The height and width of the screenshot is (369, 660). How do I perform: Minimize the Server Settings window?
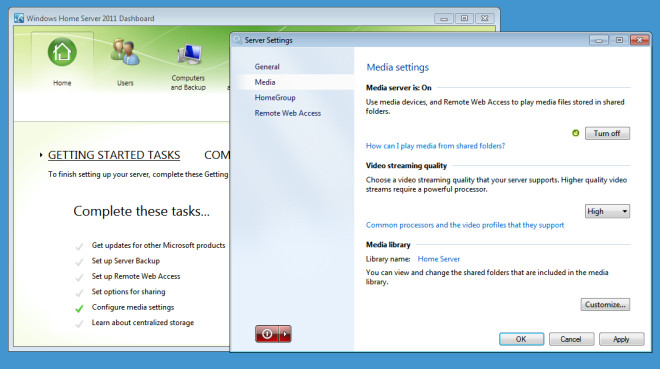coord(599,40)
